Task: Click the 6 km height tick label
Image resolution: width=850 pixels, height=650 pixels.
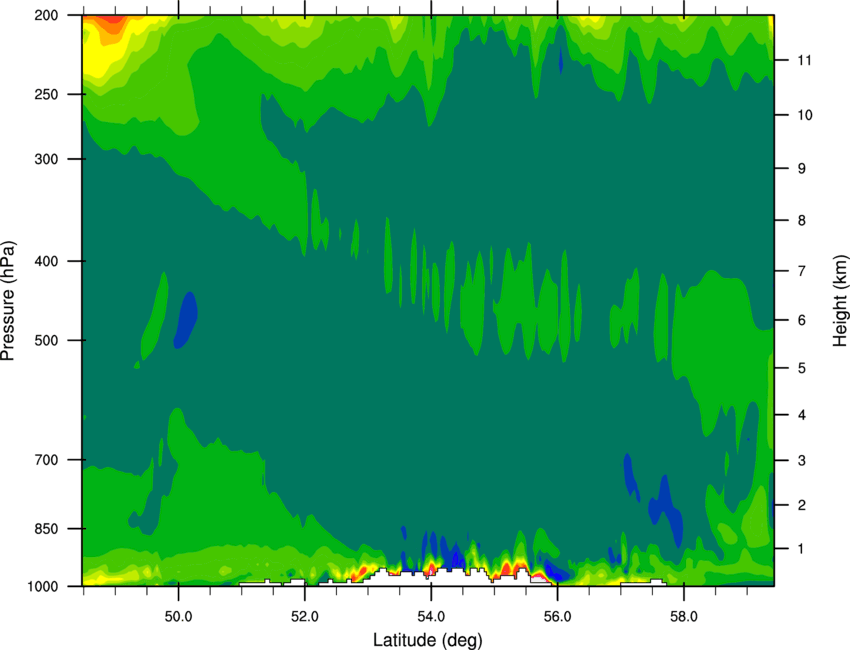Action: 802,320
